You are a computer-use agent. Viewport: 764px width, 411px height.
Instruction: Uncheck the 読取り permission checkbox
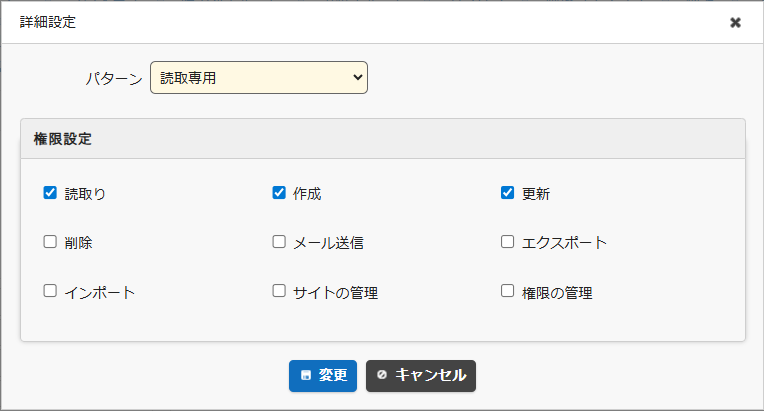[50, 193]
